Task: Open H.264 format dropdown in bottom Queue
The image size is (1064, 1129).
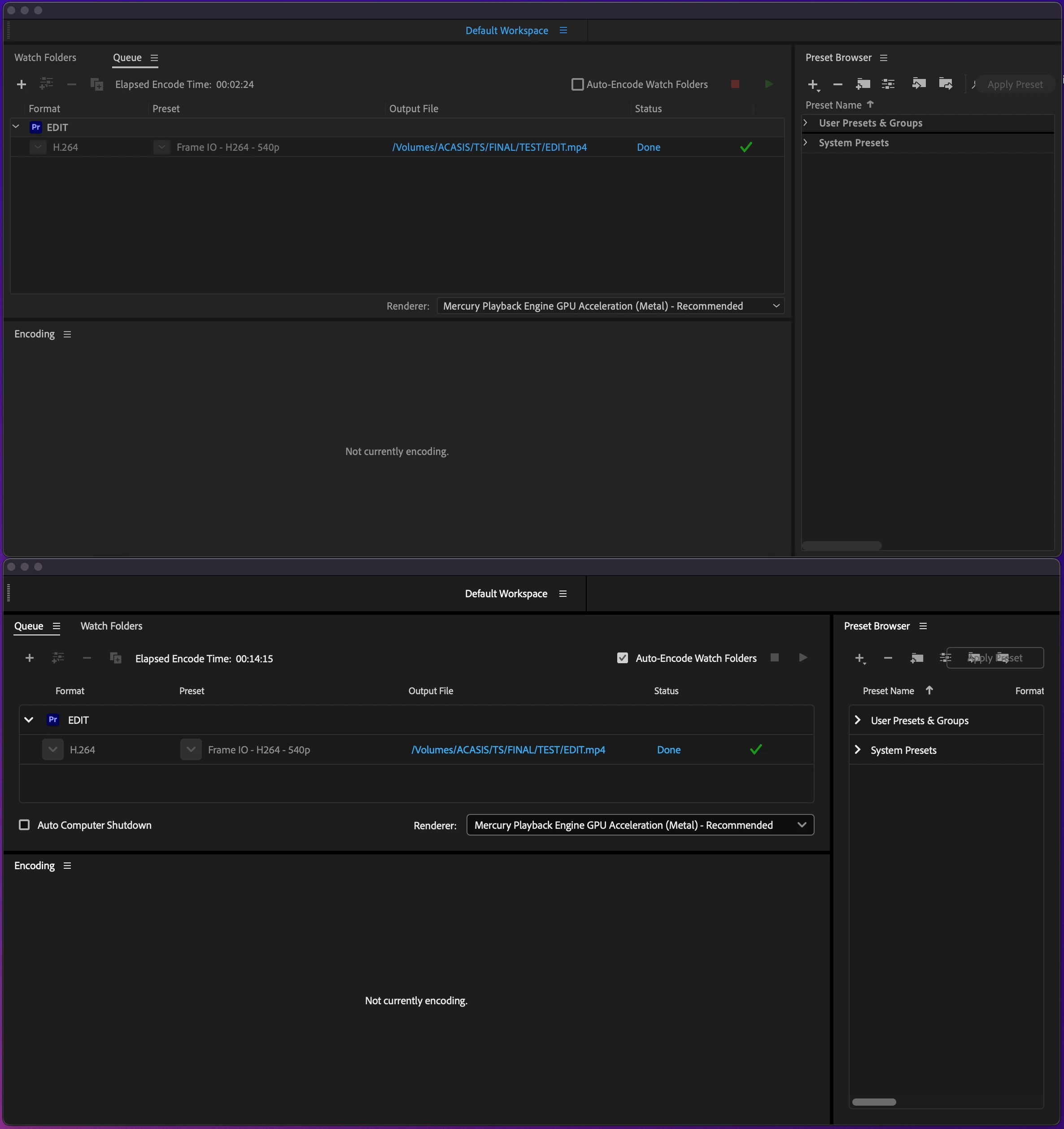Action: (x=53, y=750)
